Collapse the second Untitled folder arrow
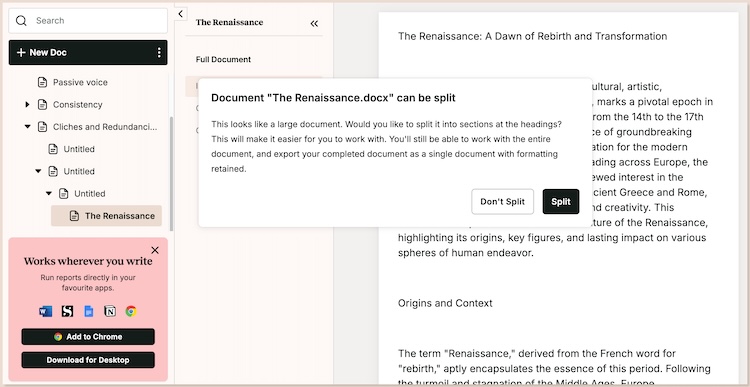Image resolution: width=750 pixels, height=387 pixels. [x=38, y=171]
